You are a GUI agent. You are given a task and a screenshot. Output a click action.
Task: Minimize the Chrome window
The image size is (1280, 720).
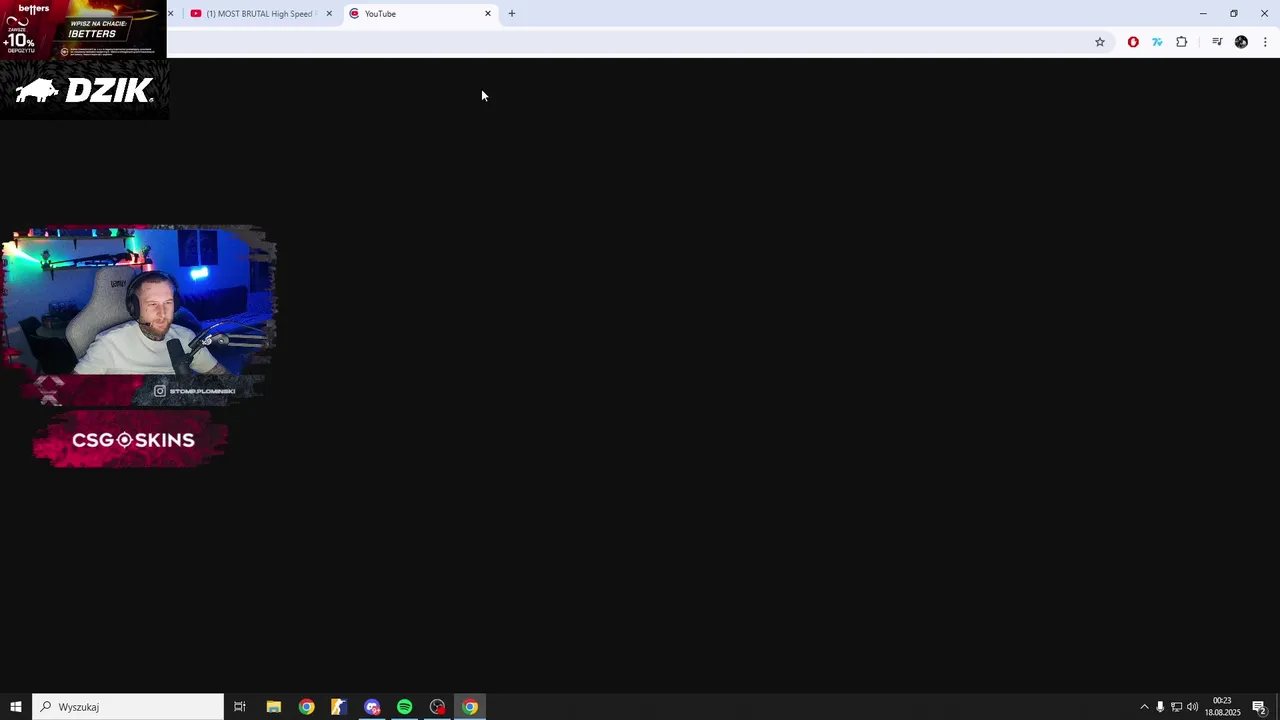click(1203, 14)
